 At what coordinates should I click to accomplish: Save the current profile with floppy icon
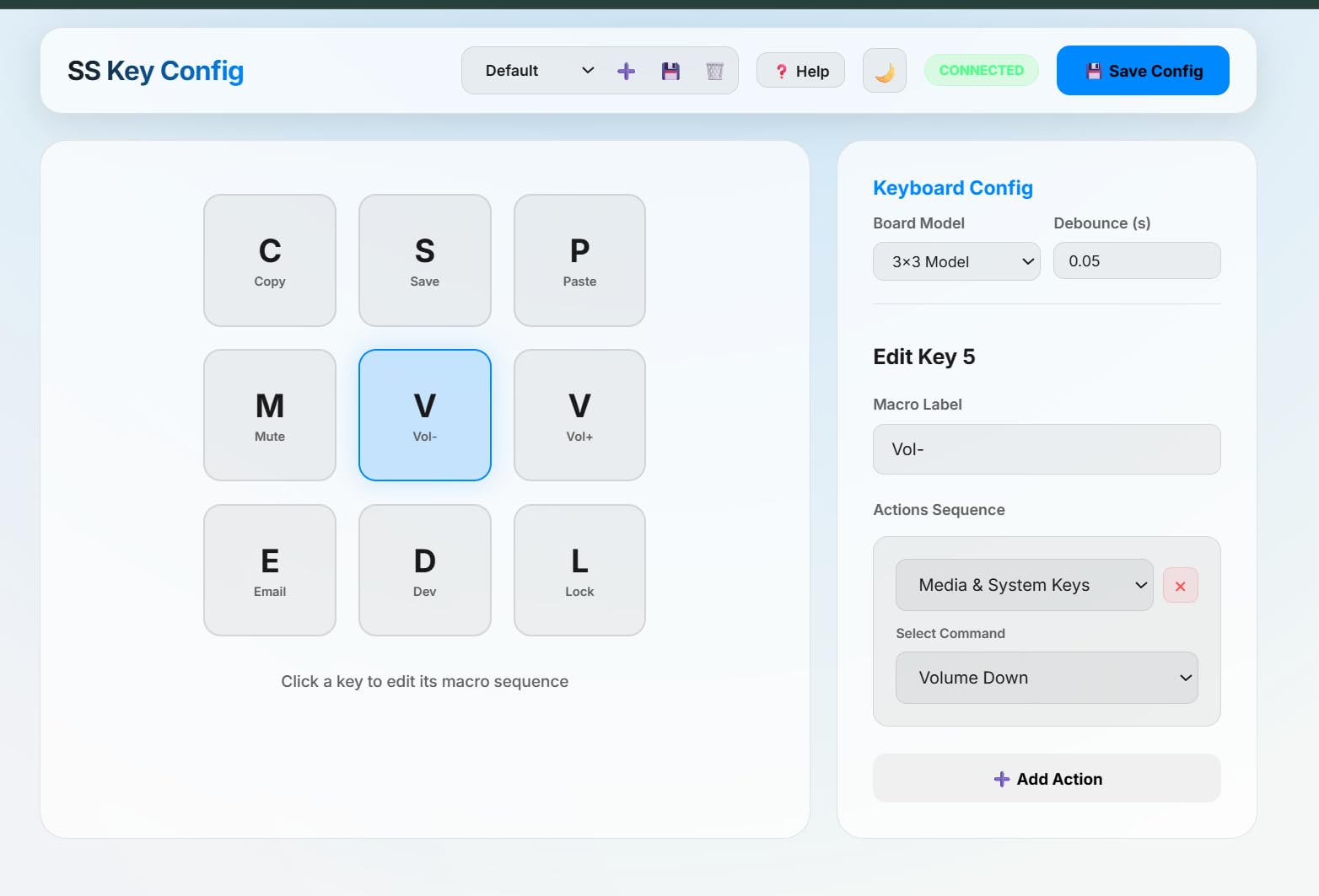point(670,71)
